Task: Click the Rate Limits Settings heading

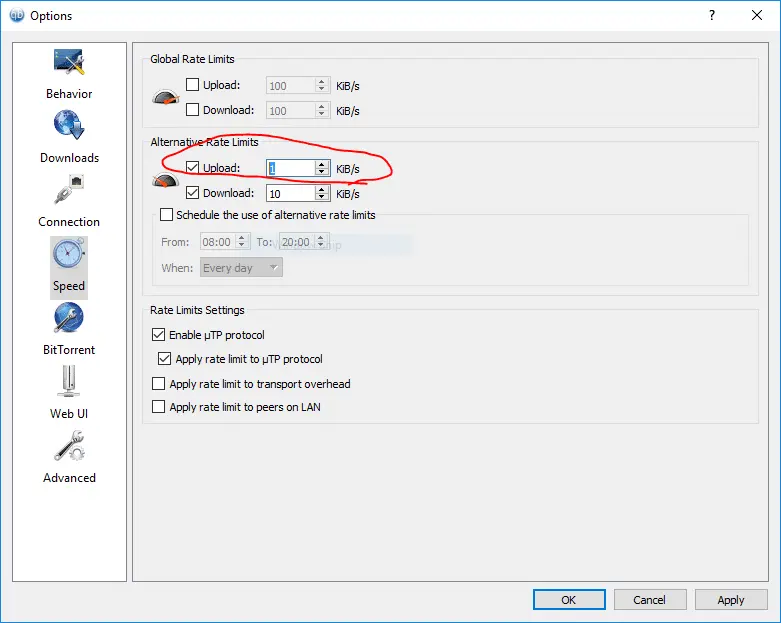Action: tap(197, 310)
